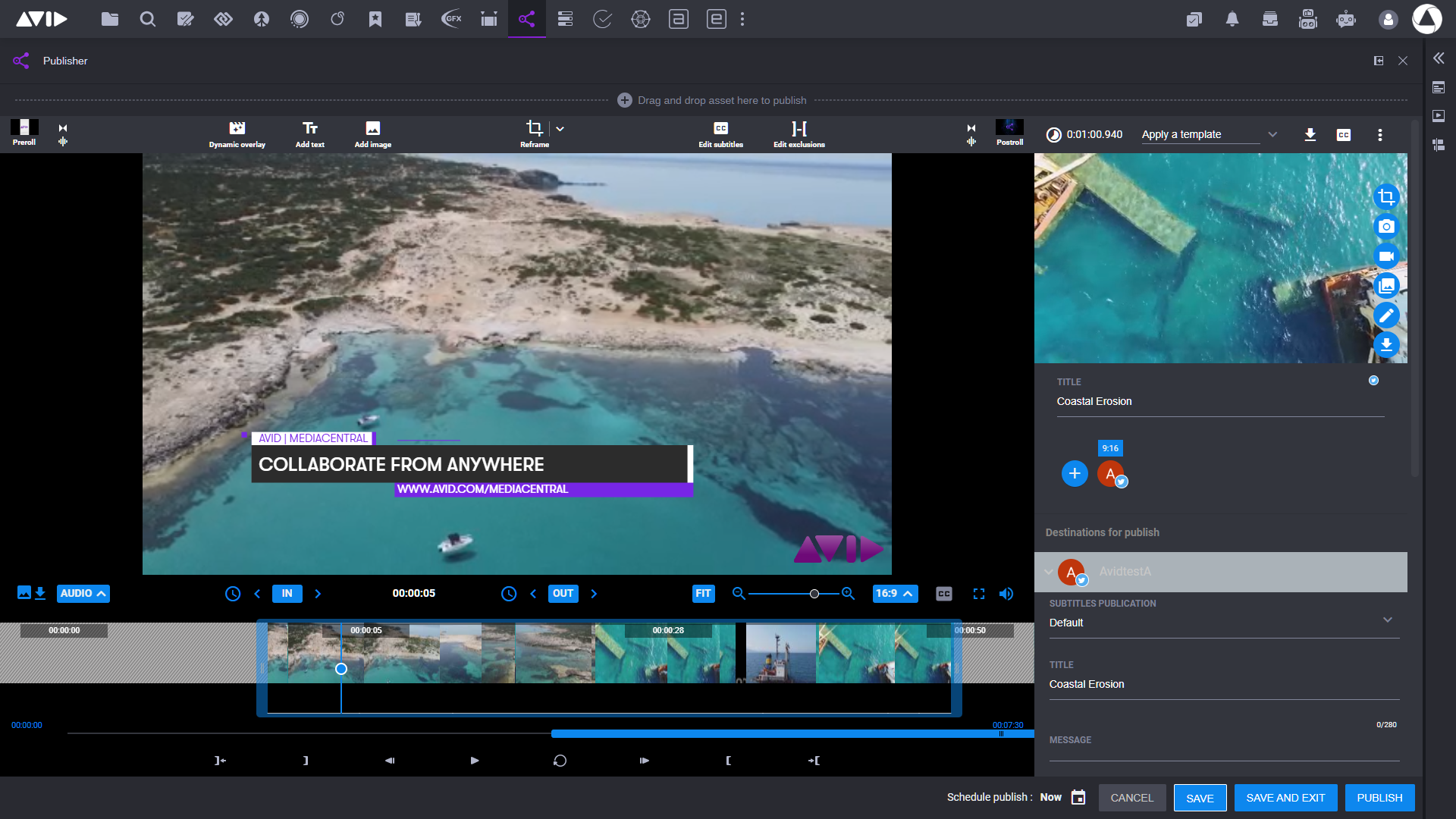The height and width of the screenshot is (819, 1456).
Task: Drag the zoom level slider
Action: point(814,593)
